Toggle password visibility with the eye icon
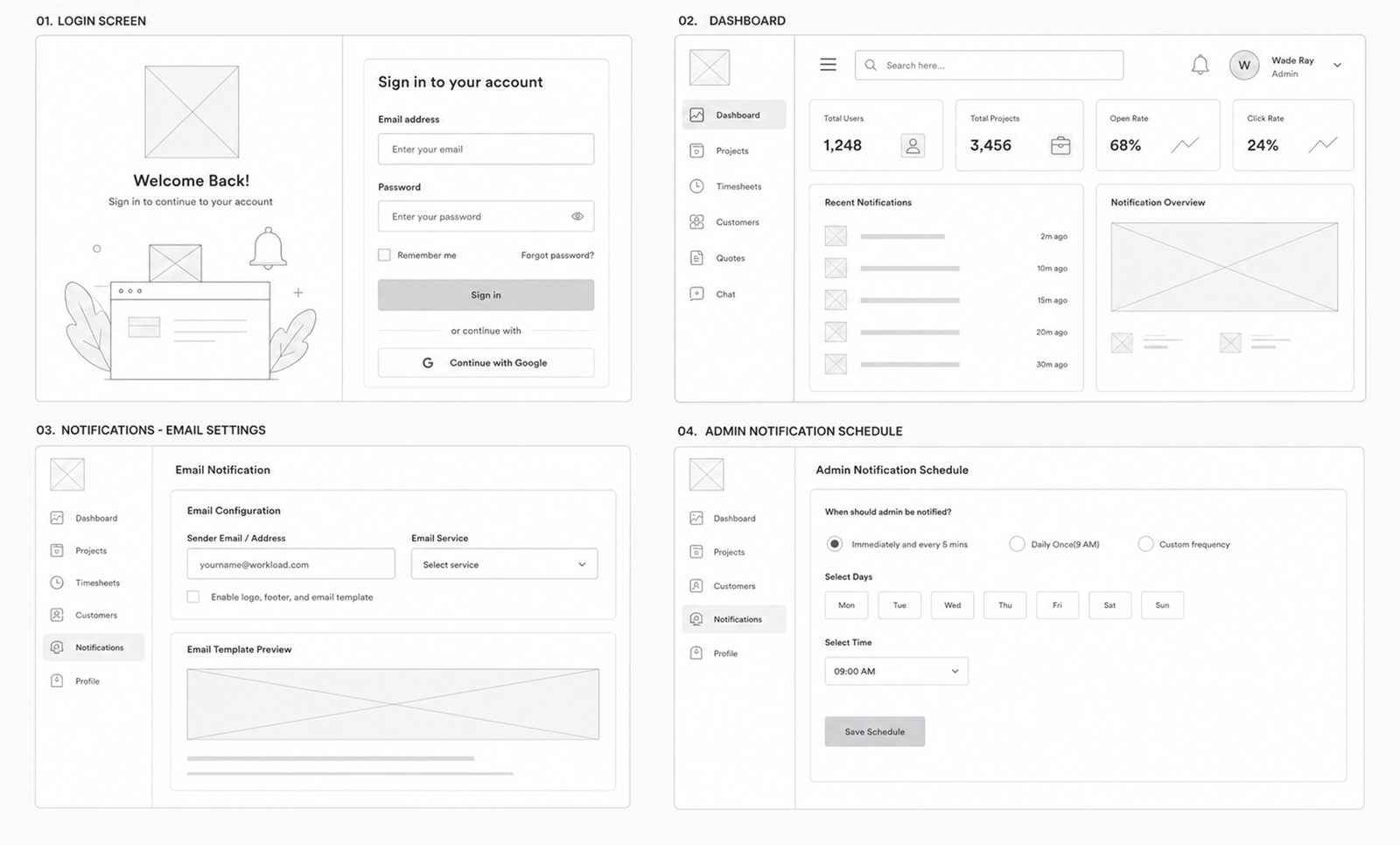This screenshot has width=1400, height=845. click(577, 216)
